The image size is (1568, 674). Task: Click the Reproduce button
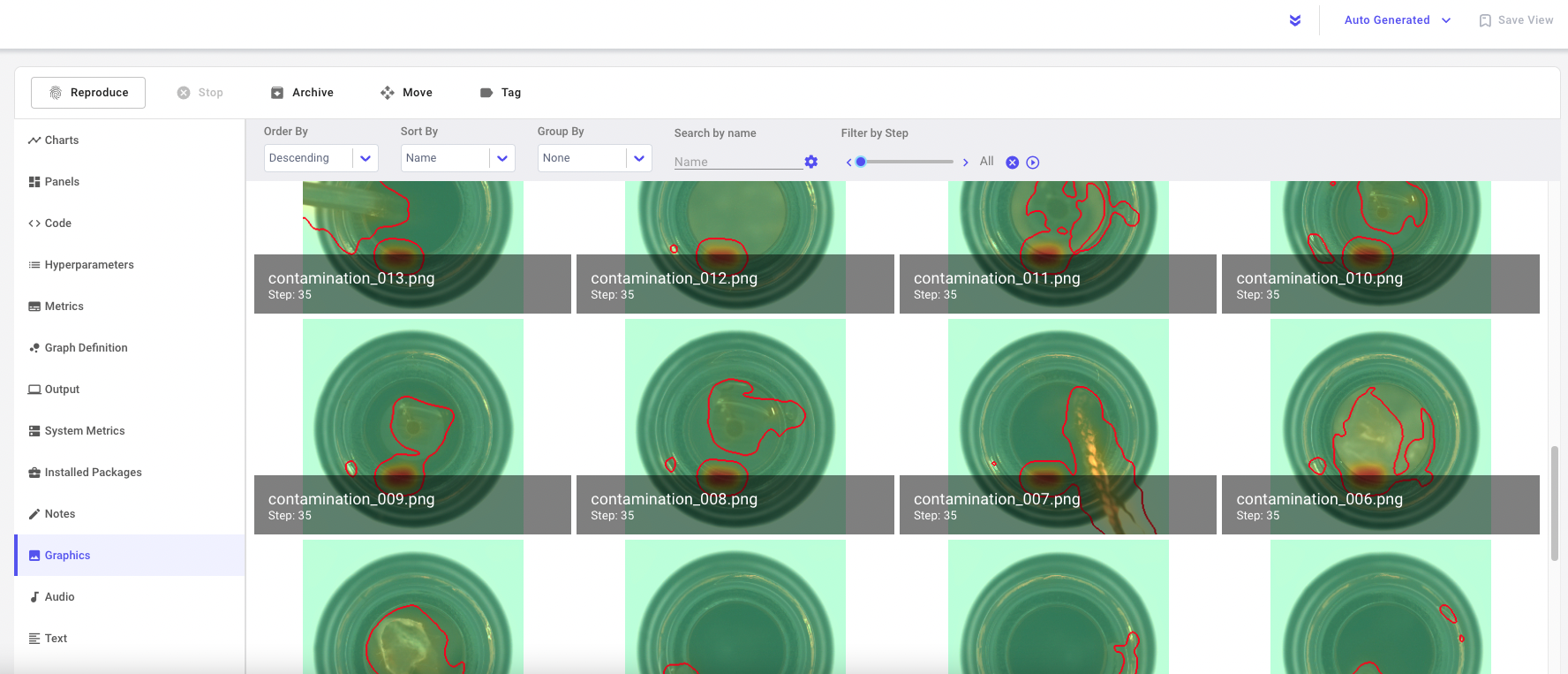pyautogui.click(x=88, y=93)
